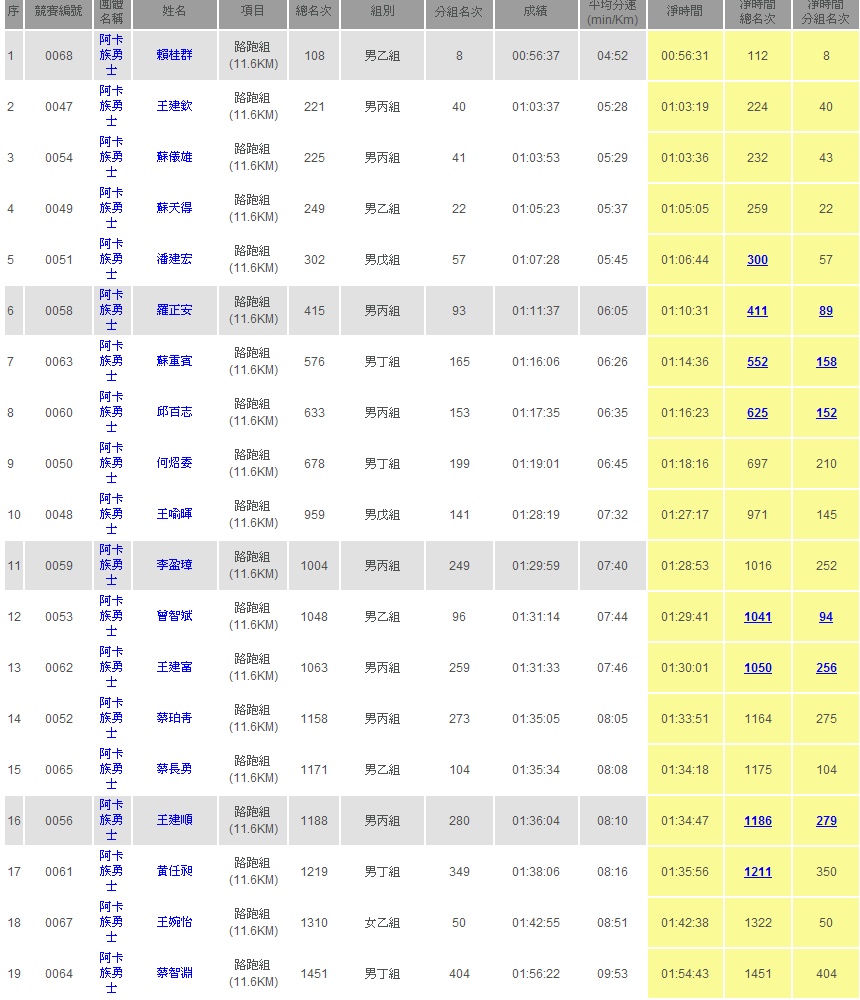Click the underlined net group rank 152

click(826, 413)
